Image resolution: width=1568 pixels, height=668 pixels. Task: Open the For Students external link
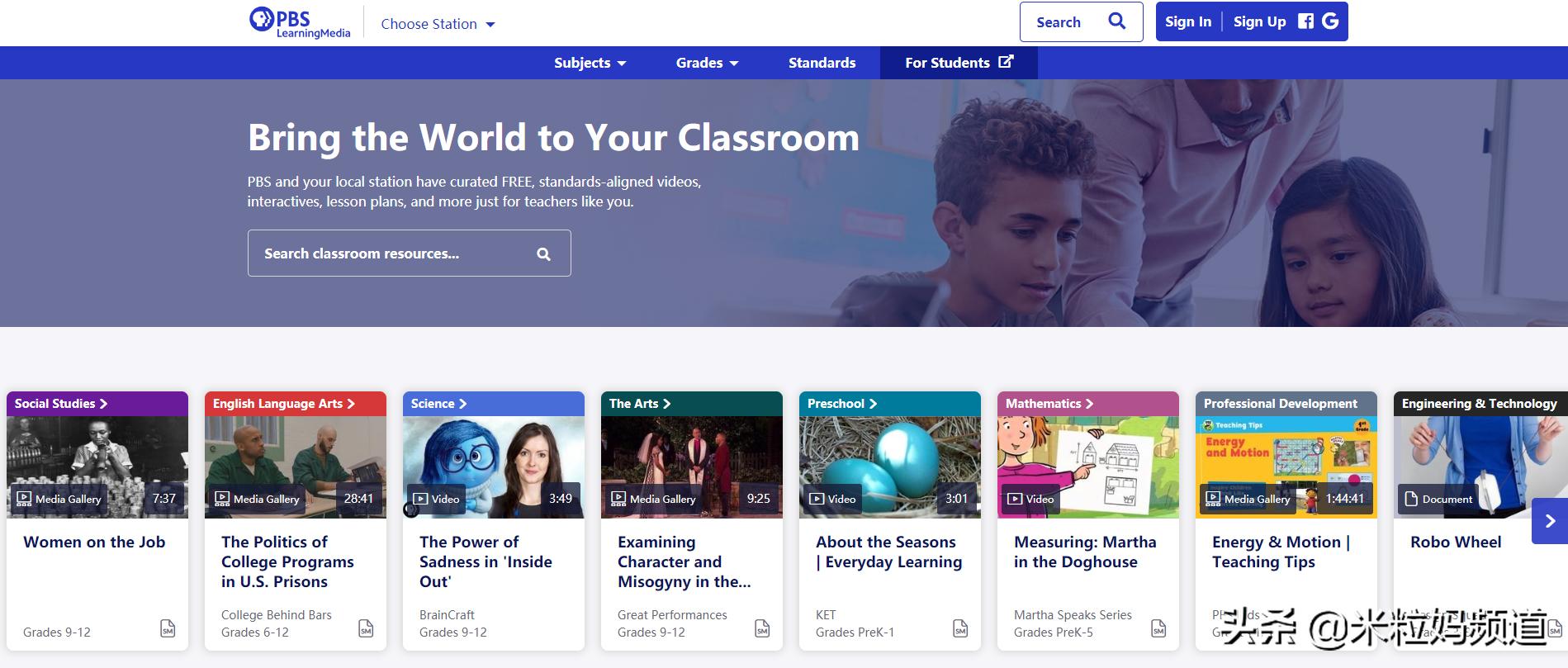pyautogui.click(x=959, y=63)
